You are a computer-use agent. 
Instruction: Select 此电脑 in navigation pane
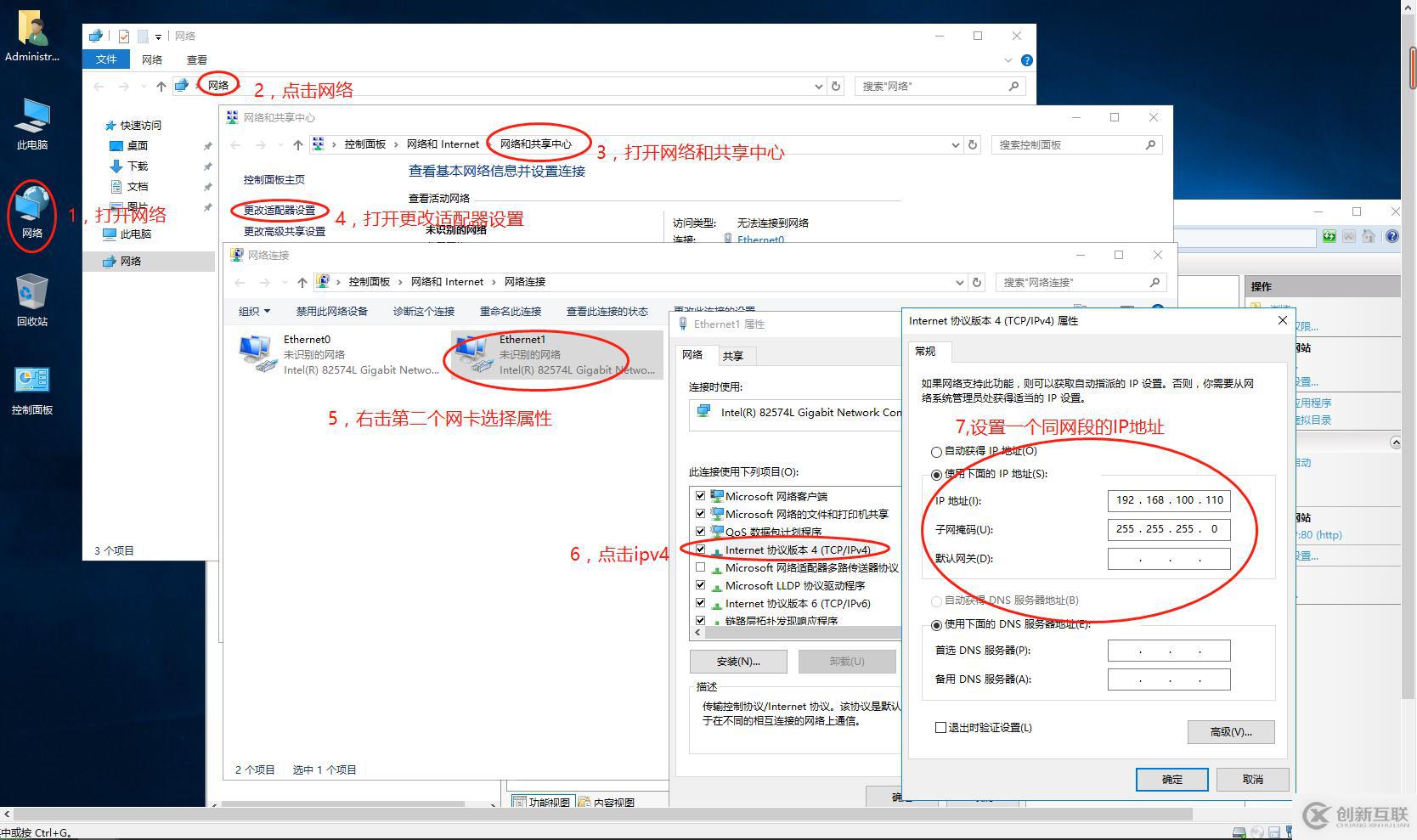point(135,234)
